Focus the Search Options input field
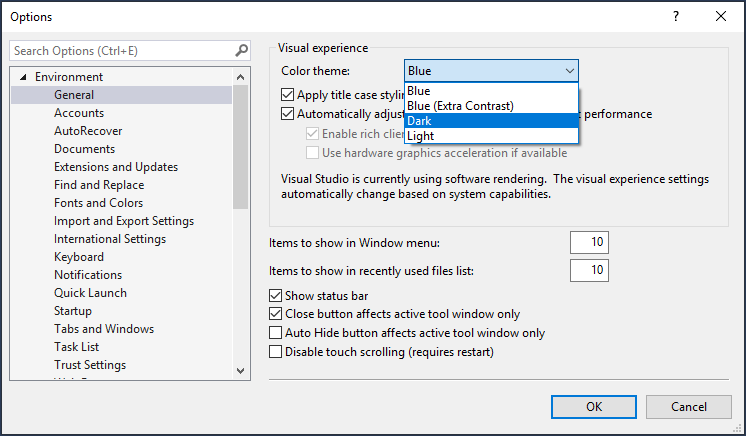 click(120, 51)
